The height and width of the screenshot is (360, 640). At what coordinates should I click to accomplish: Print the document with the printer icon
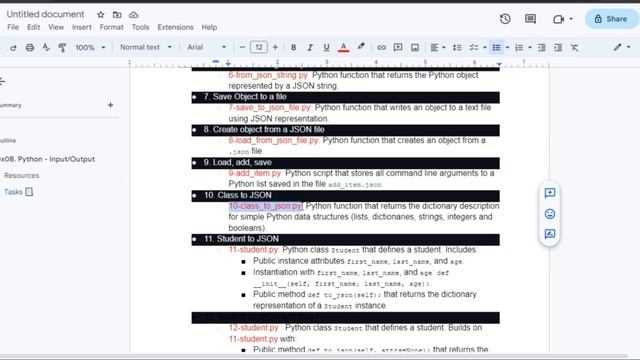pos(30,47)
